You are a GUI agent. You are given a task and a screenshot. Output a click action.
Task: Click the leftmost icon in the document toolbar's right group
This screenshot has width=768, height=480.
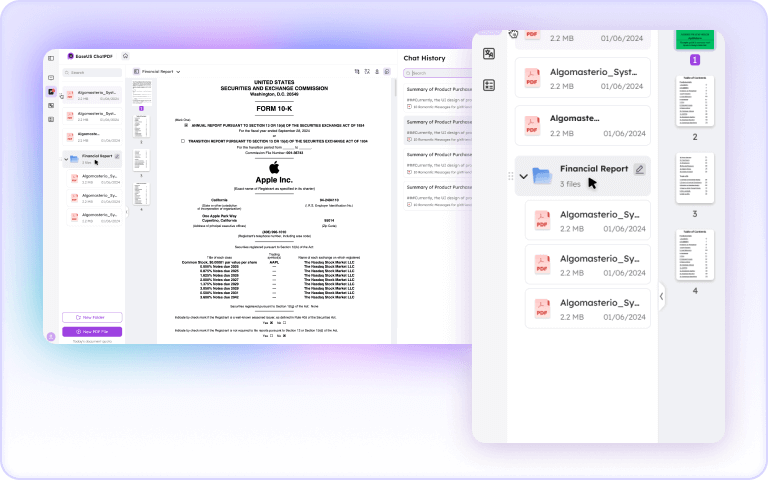(357, 72)
